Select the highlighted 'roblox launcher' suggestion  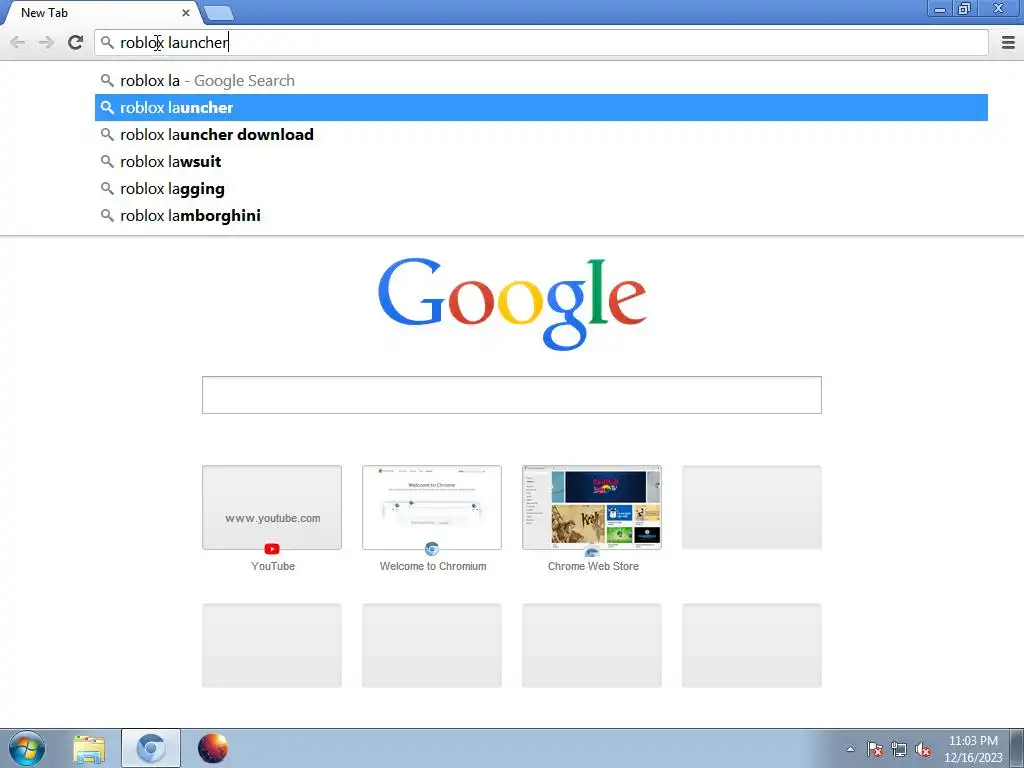[541, 107]
